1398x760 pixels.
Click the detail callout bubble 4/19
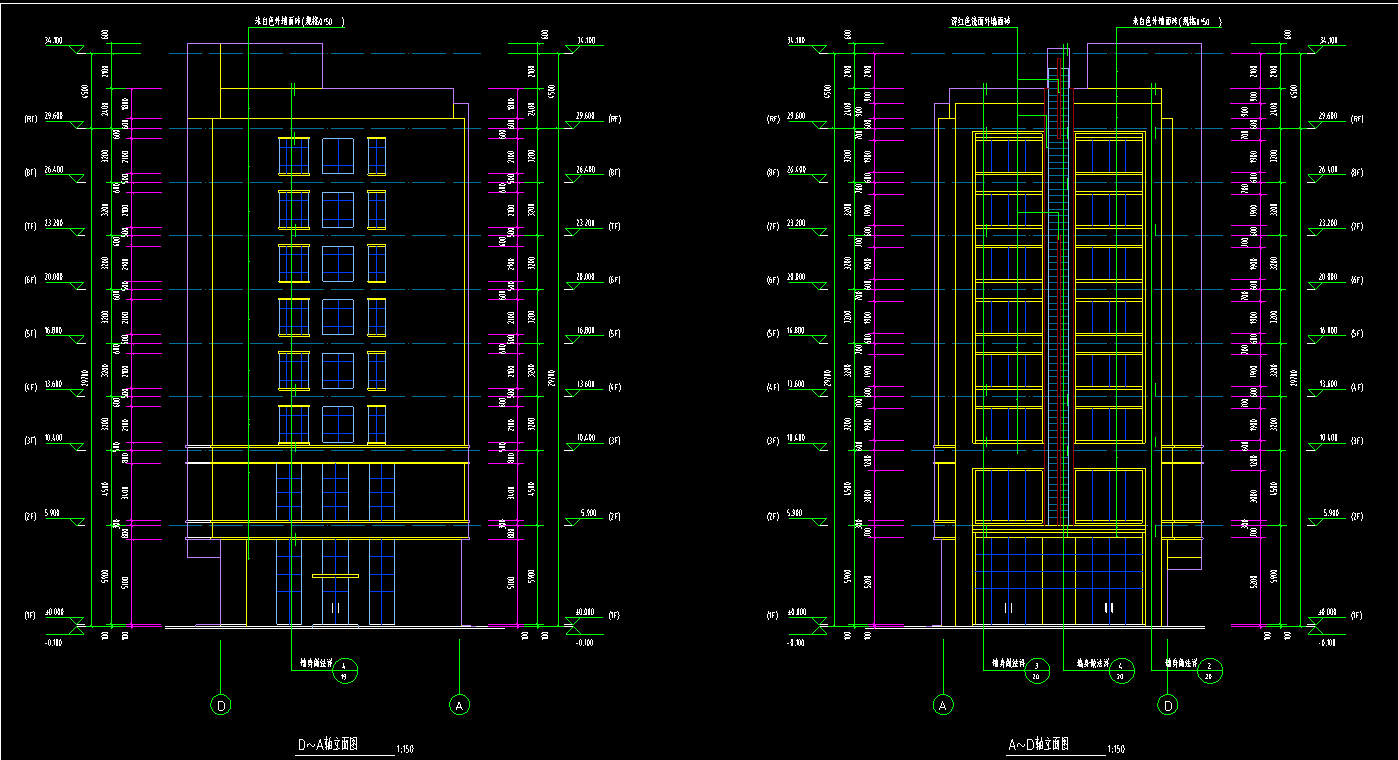(344, 669)
